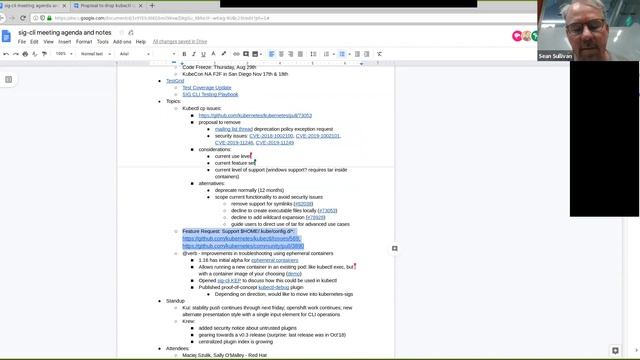The width and height of the screenshot is (640, 360).
Task: Click the Redo arrow in toolbar
Action: coord(16,54)
